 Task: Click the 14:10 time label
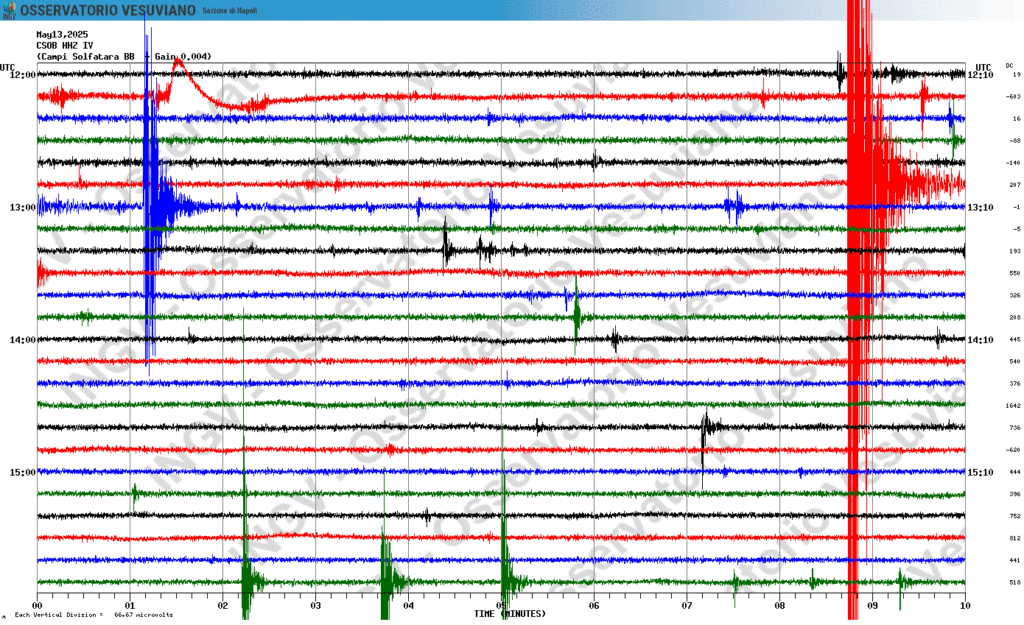point(980,340)
